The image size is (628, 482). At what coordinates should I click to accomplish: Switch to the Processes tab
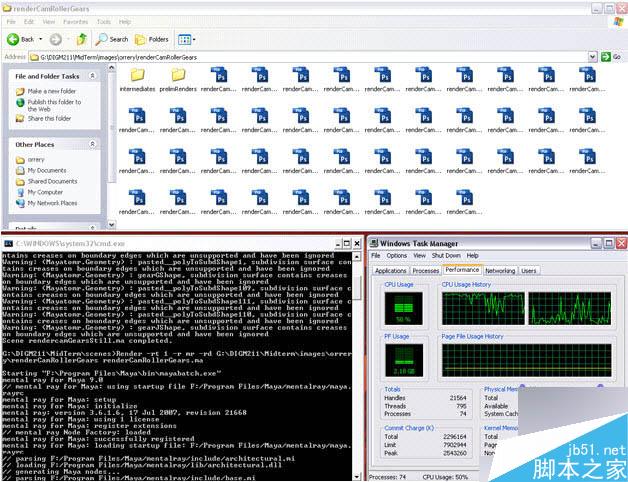click(426, 271)
